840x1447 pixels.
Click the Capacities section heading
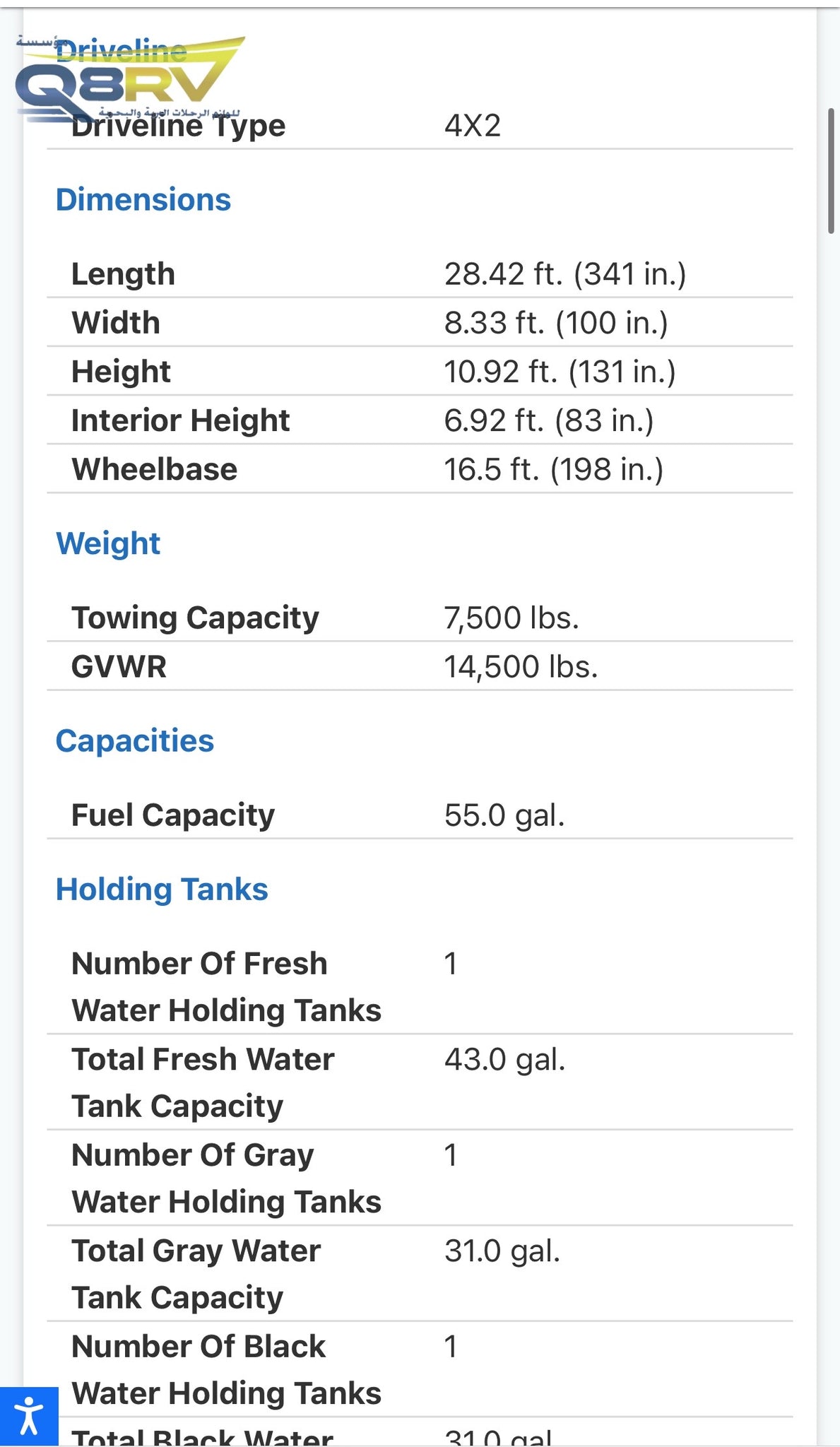tap(134, 741)
